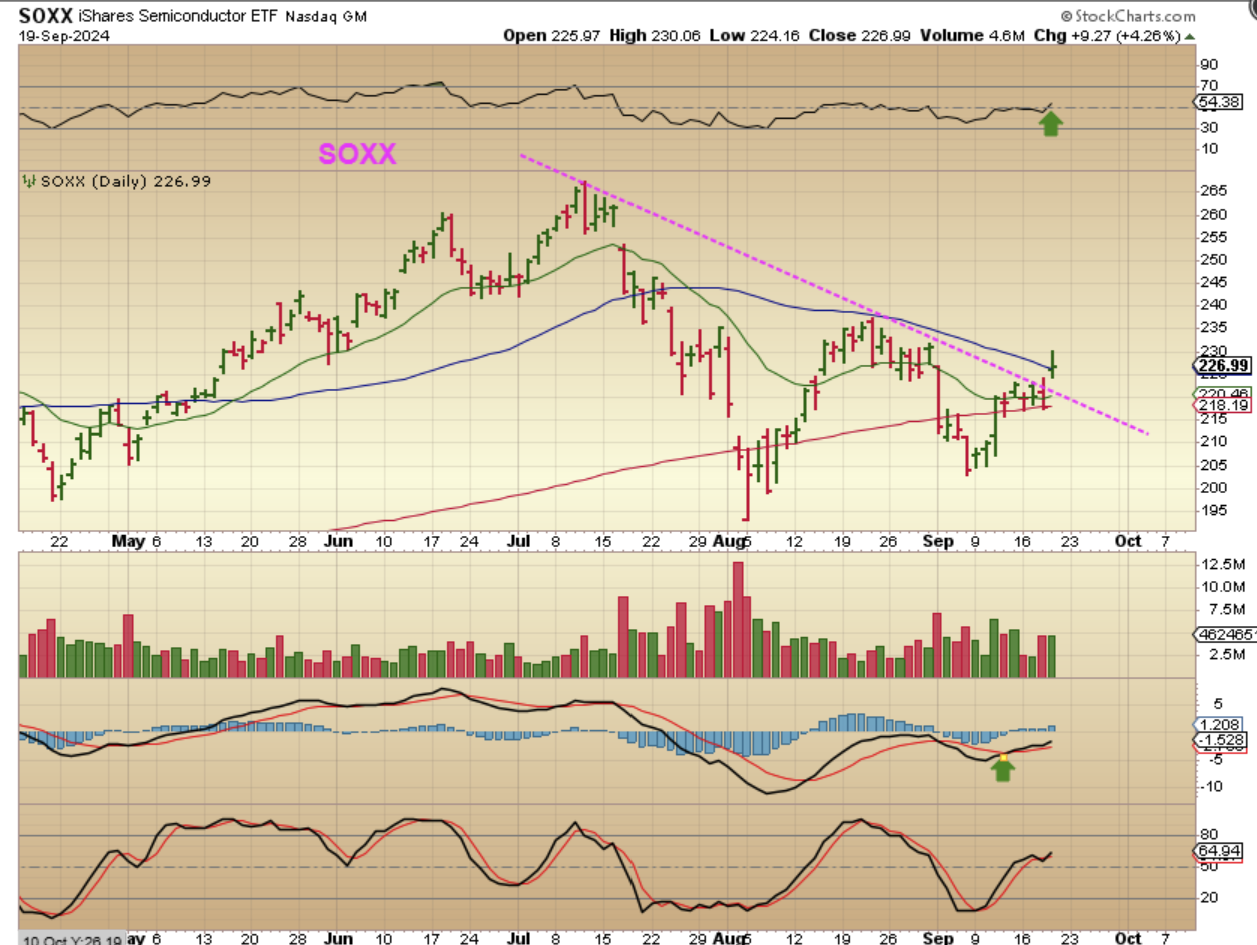Open the StockCharts.com watermark link
This screenshot has height=945, width=1257.
(x=1135, y=16)
